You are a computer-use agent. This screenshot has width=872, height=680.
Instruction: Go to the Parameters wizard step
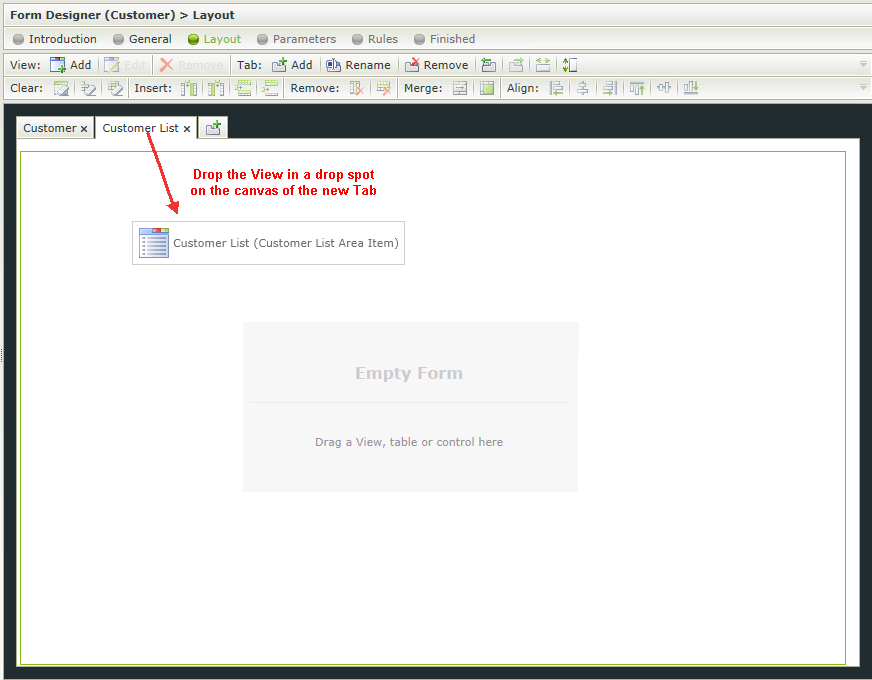(296, 39)
